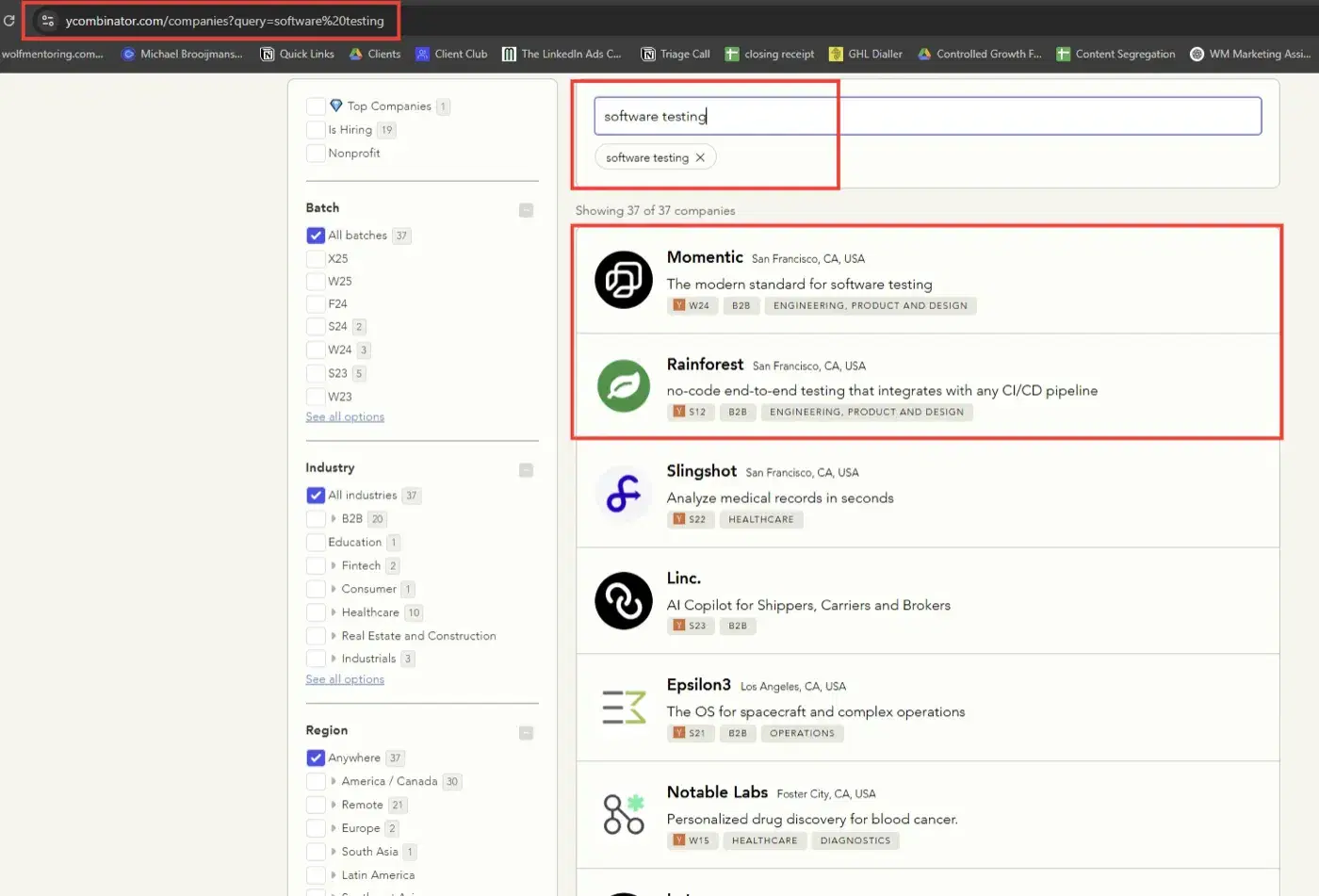Select the W24 batch checkbox
Image resolution: width=1319 pixels, height=896 pixels.
316,350
